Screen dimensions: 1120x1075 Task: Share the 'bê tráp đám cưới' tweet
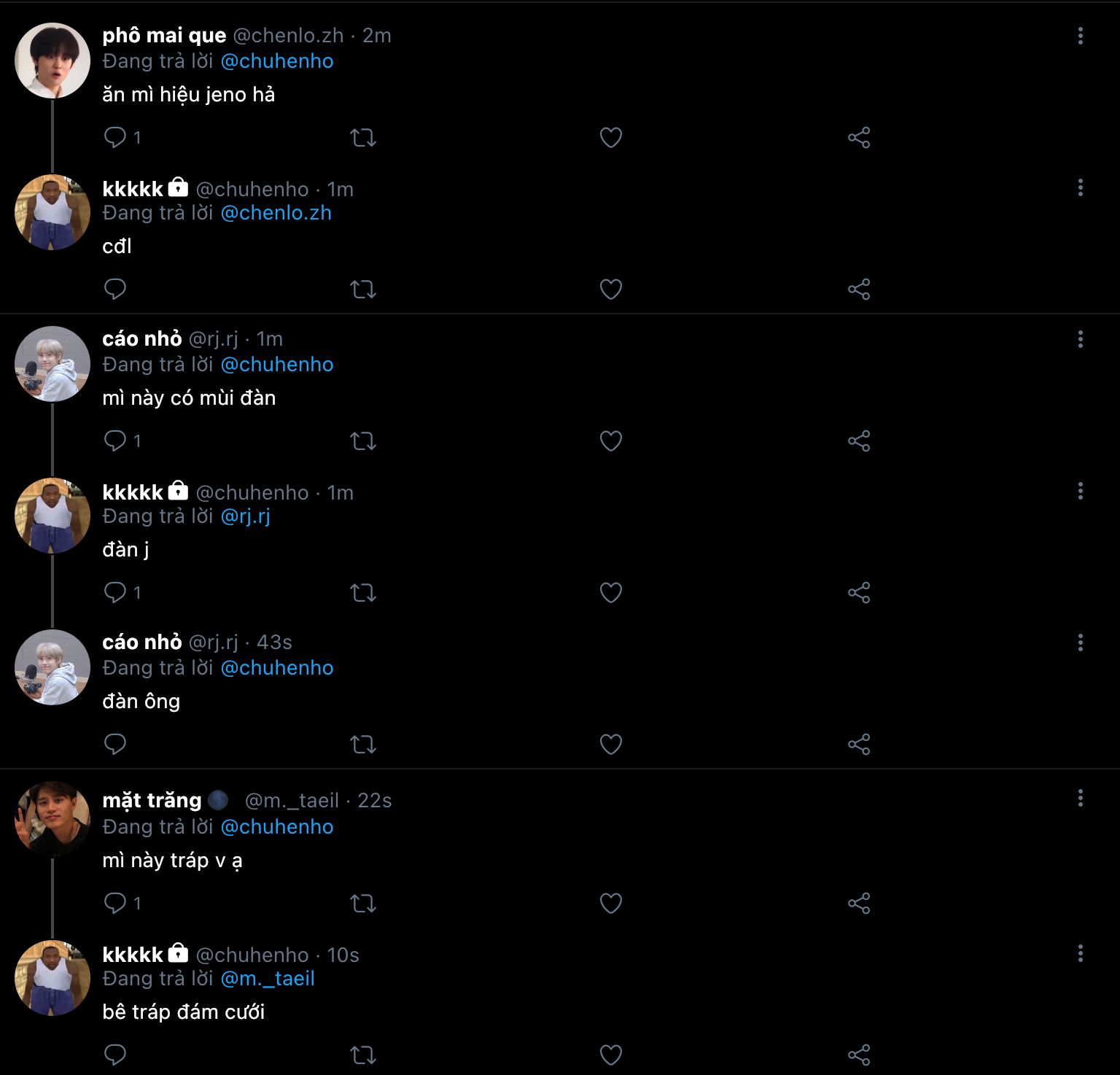point(859,1055)
